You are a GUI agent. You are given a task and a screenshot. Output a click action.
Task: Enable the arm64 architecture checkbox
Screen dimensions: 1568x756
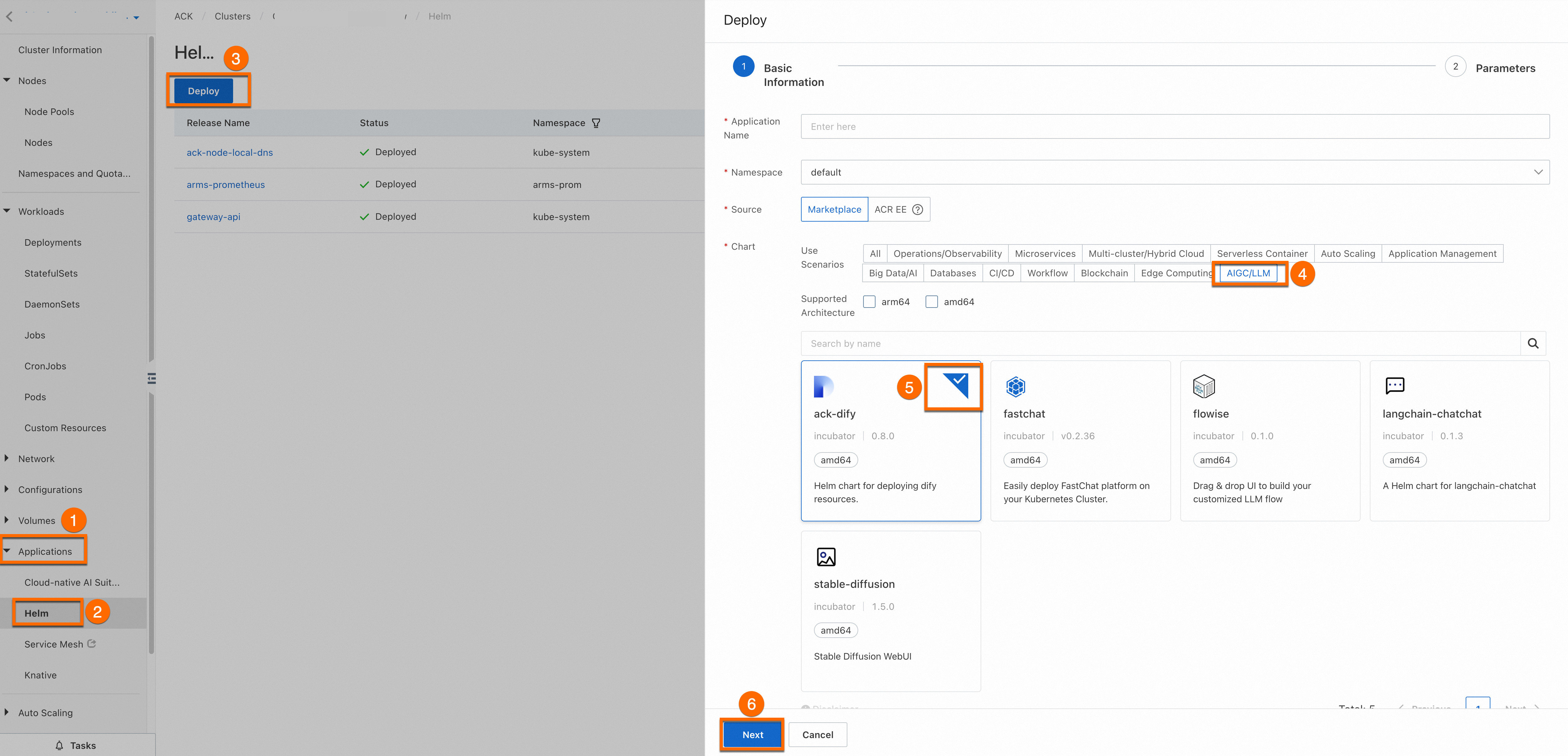869,302
